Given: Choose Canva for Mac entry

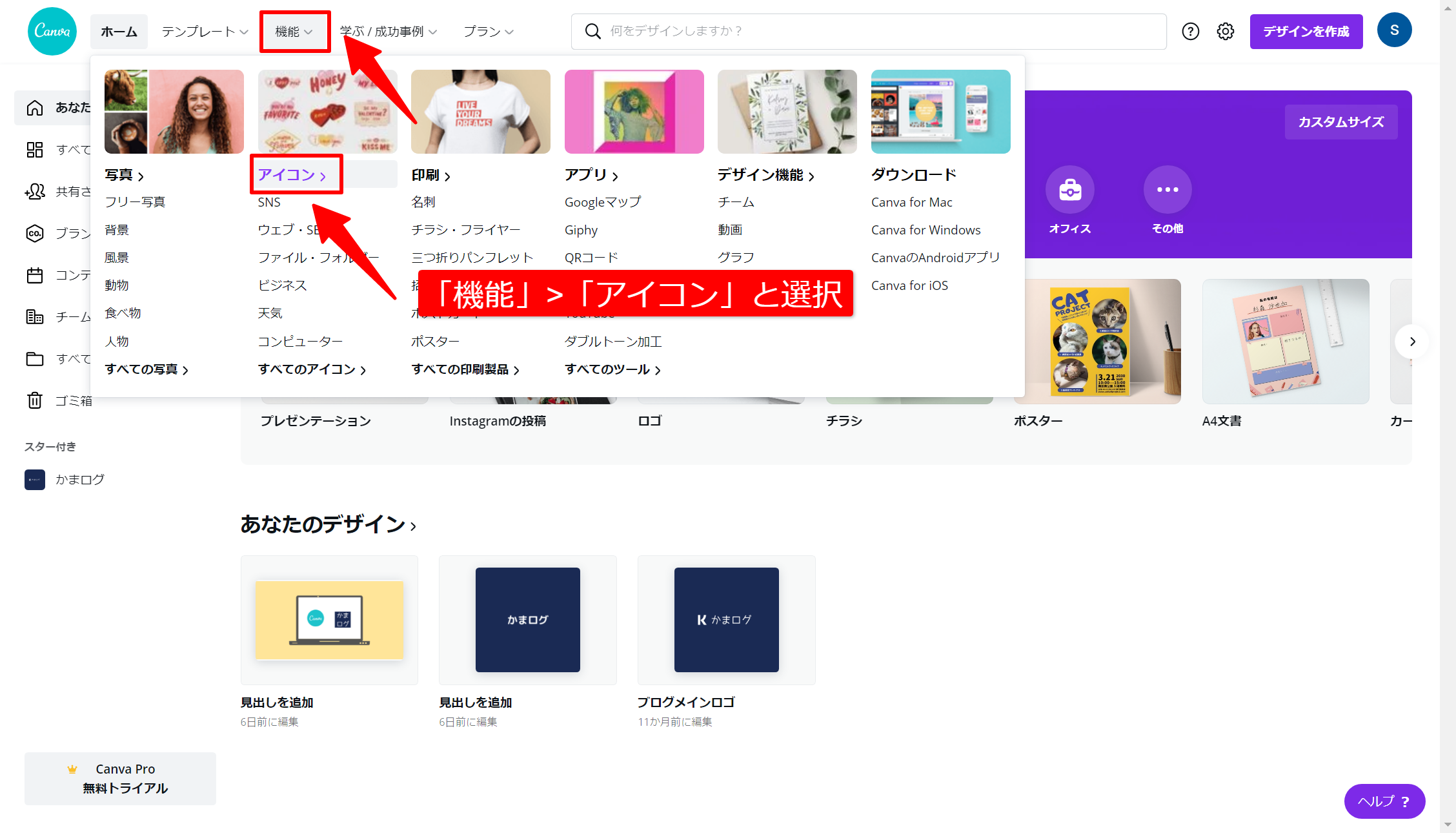Looking at the screenshot, I should [x=911, y=202].
